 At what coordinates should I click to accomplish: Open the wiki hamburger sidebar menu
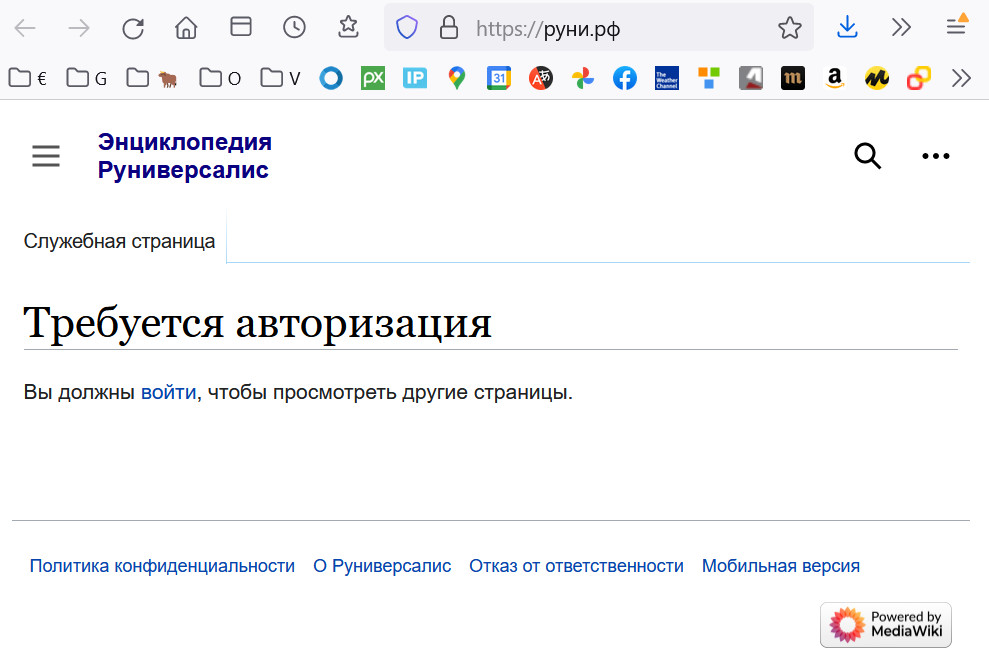tap(46, 156)
